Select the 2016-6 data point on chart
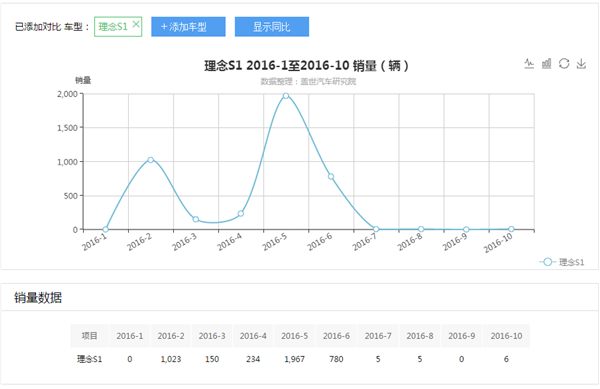Image resolution: width=600 pixels, height=389 pixels. point(331,176)
